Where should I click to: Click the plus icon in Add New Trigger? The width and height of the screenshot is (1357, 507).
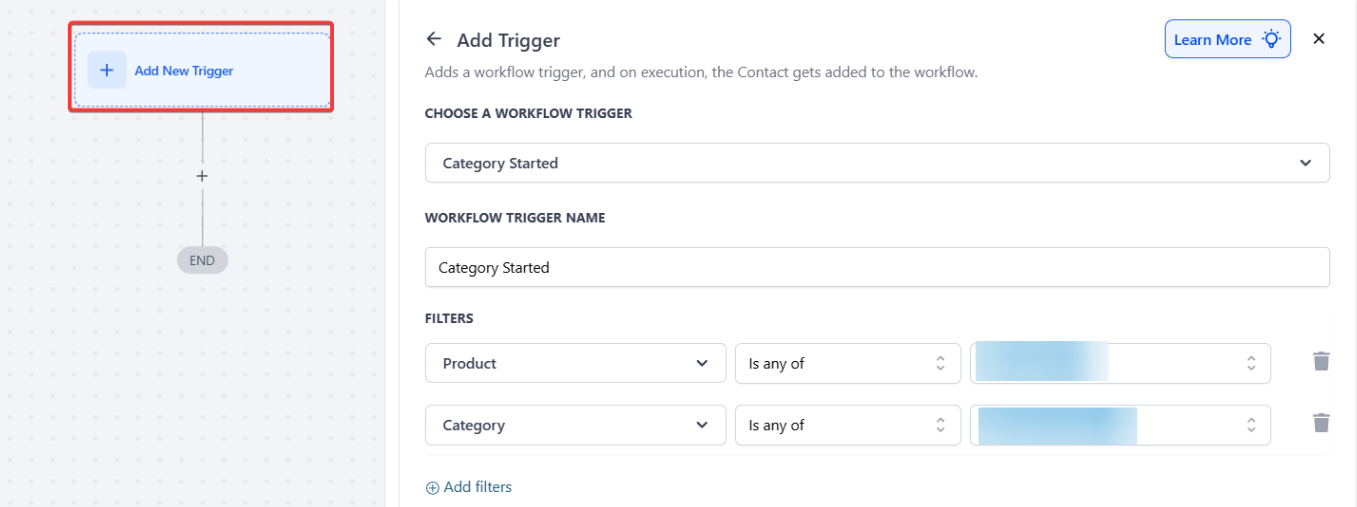107,71
